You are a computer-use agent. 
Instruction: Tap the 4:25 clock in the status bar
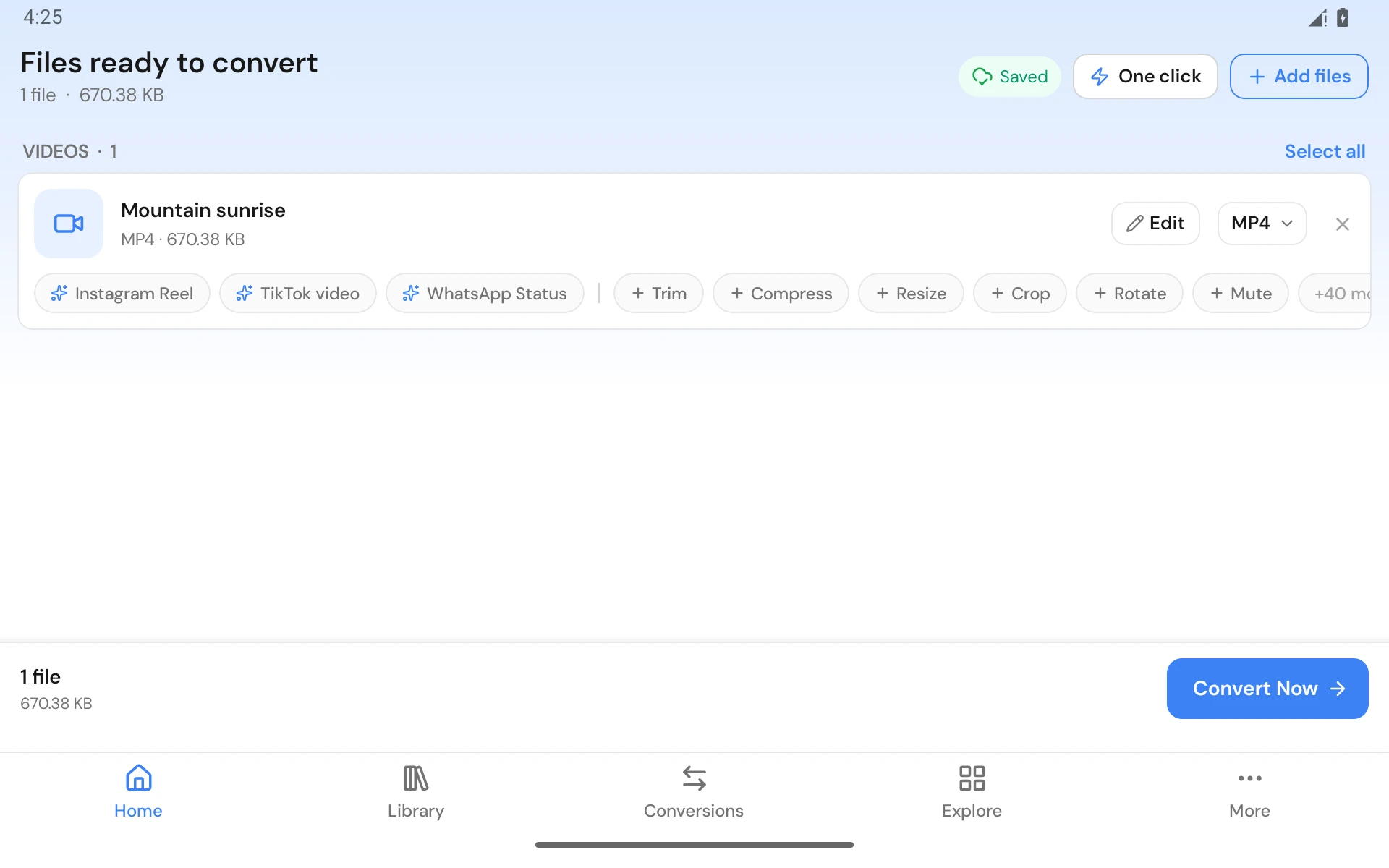[x=43, y=17]
